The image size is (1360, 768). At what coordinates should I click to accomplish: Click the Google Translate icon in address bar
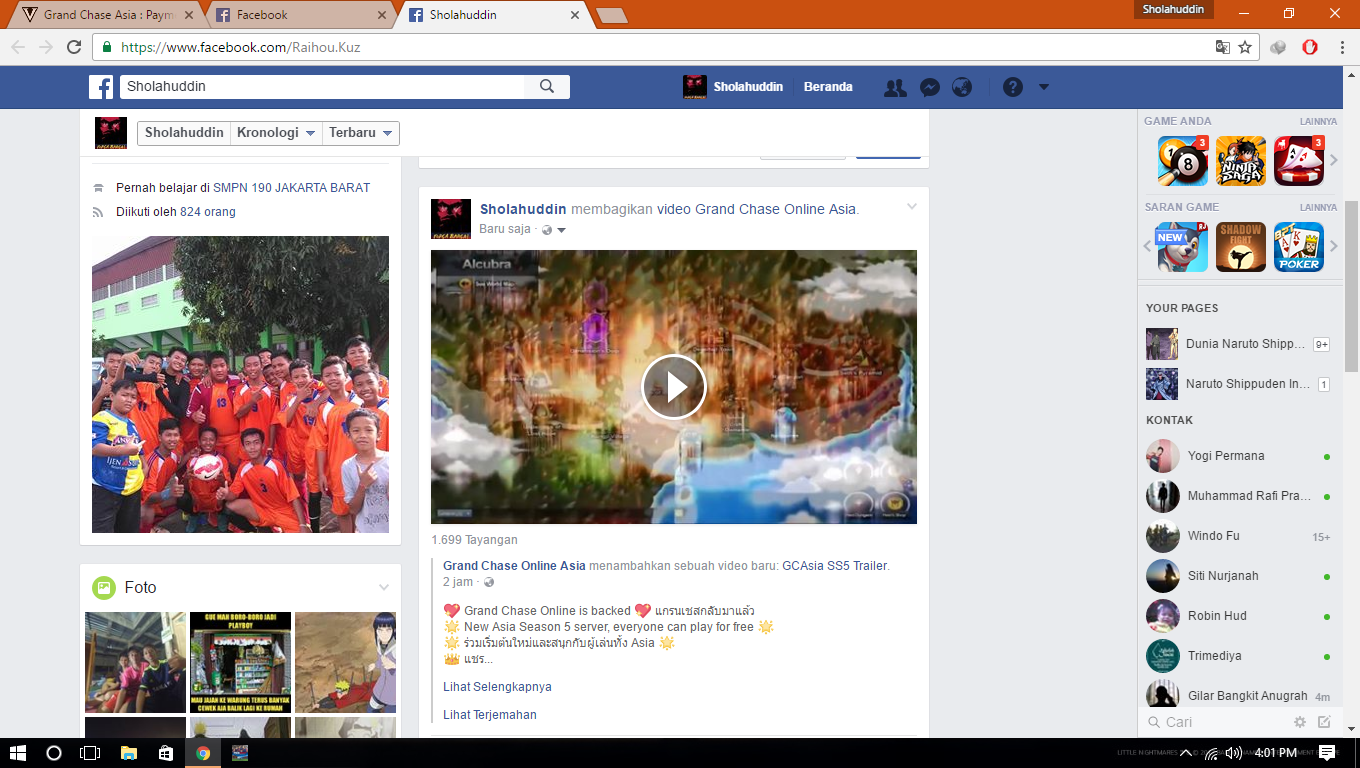pyautogui.click(x=1222, y=47)
